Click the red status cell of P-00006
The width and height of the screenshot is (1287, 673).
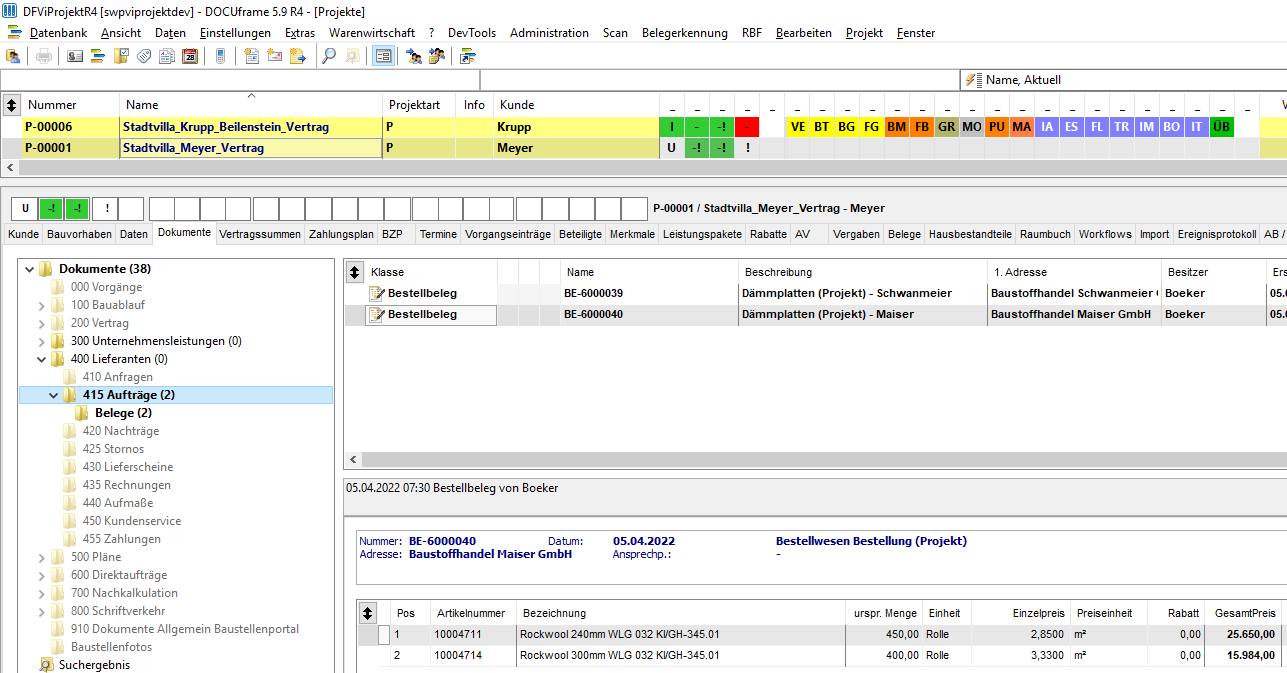(747, 127)
